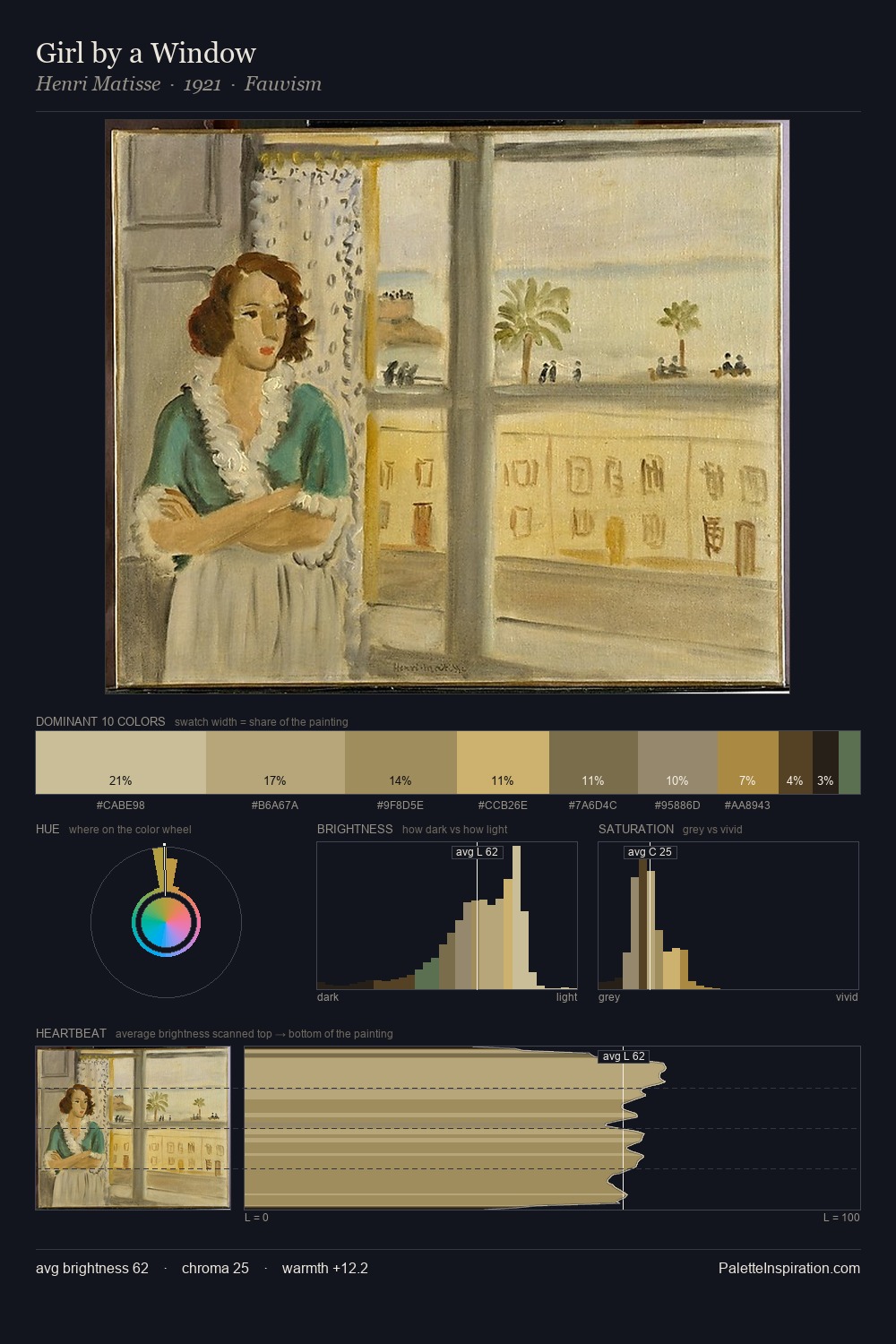Open PaletteInspiration.com link
Screen dimensions: 896x1344
789,1268
